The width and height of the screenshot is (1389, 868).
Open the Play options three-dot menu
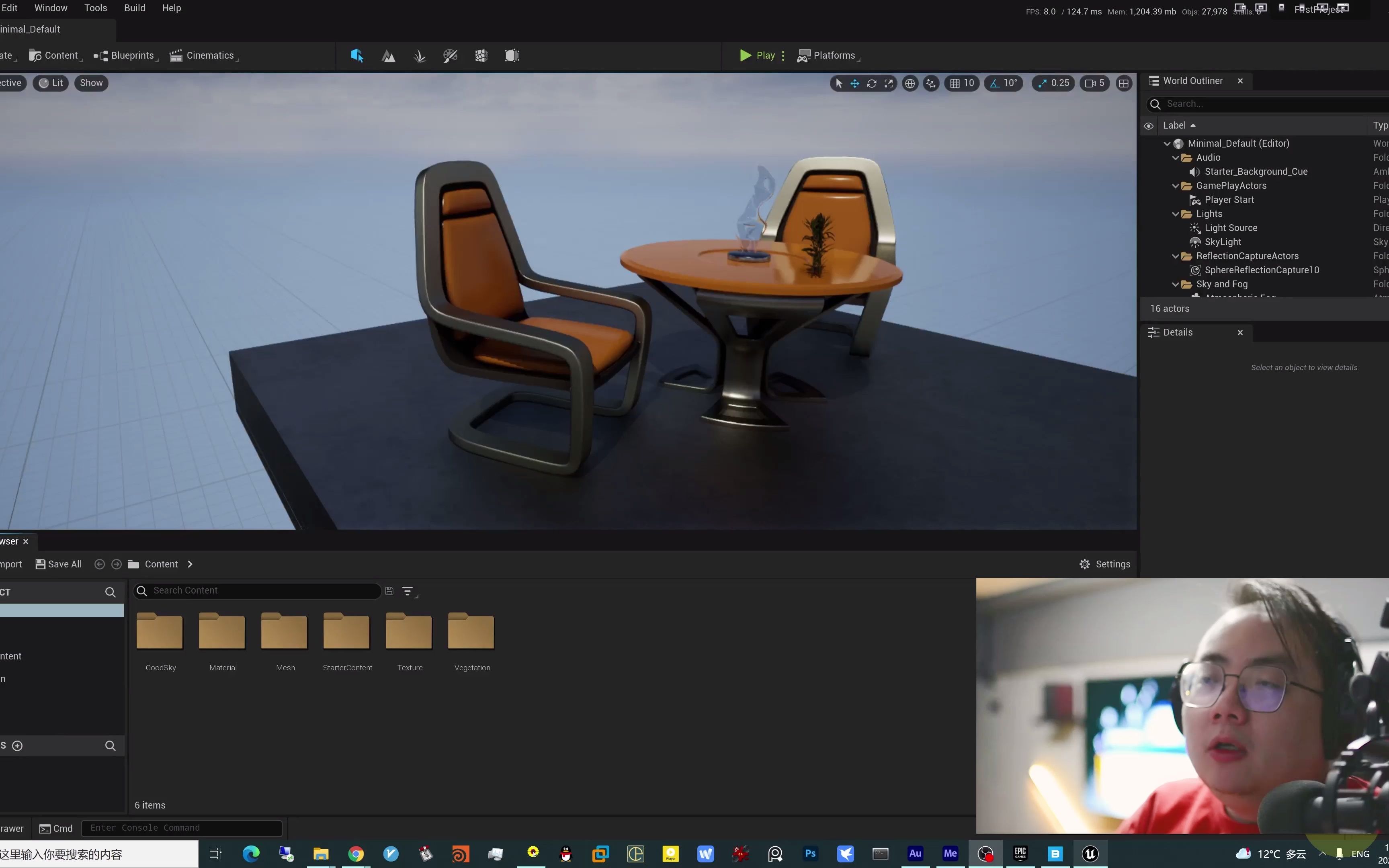[x=783, y=56]
